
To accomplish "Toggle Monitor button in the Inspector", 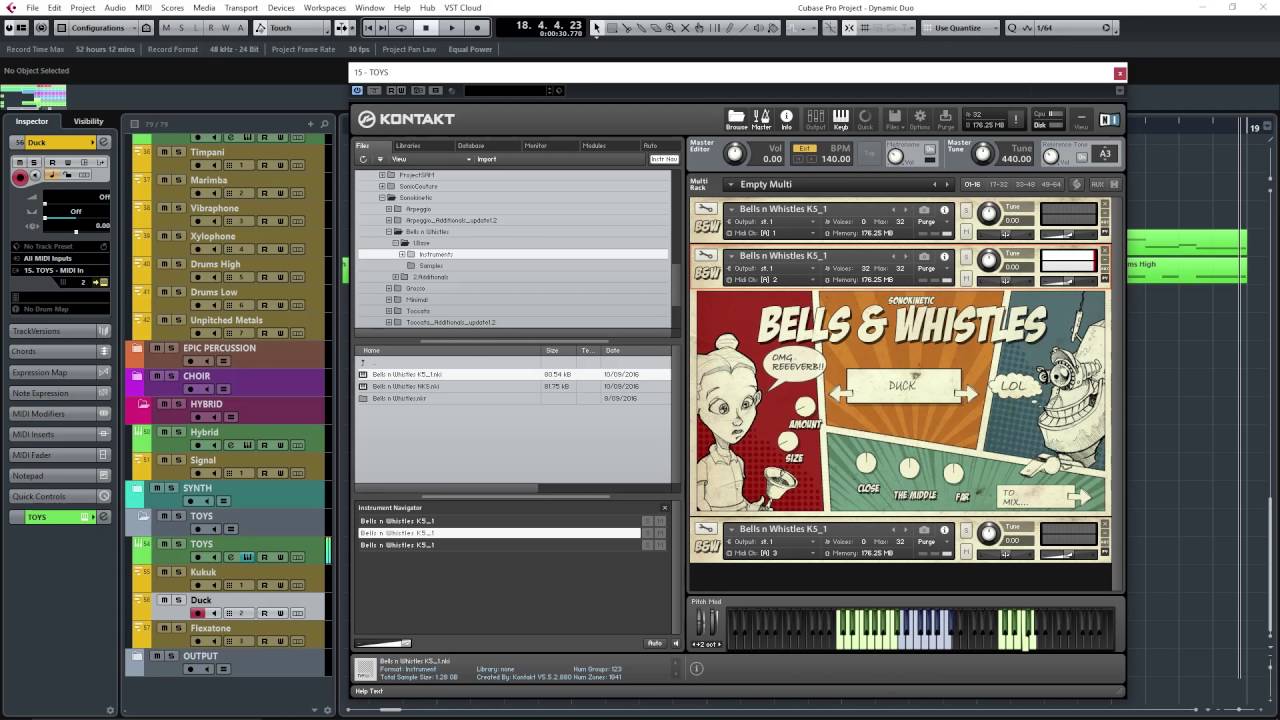I will (33, 177).
